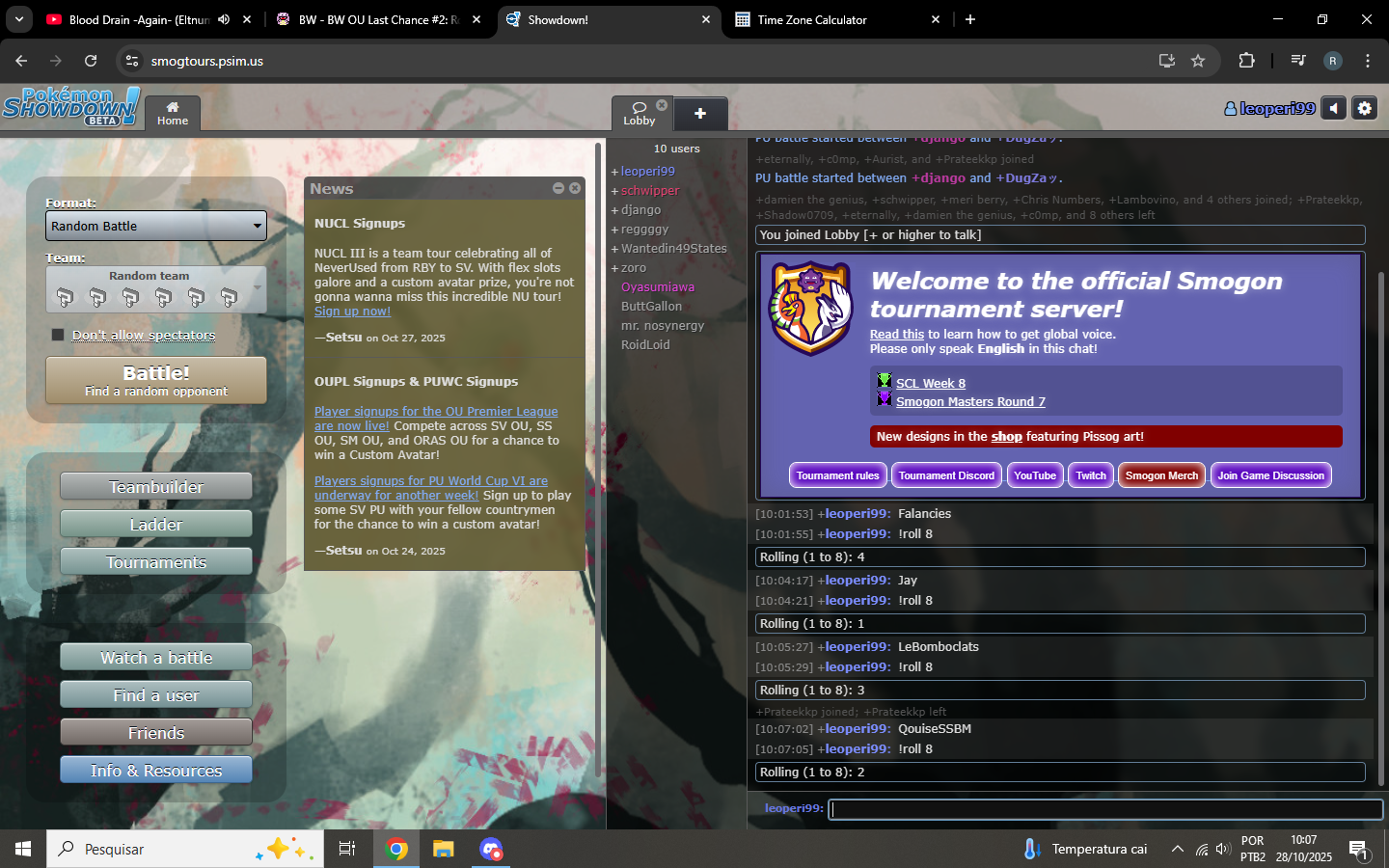Viewport: 1389px width, 868px height.
Task: Focus the Lobby chat message input
Action: point(1106,809)
